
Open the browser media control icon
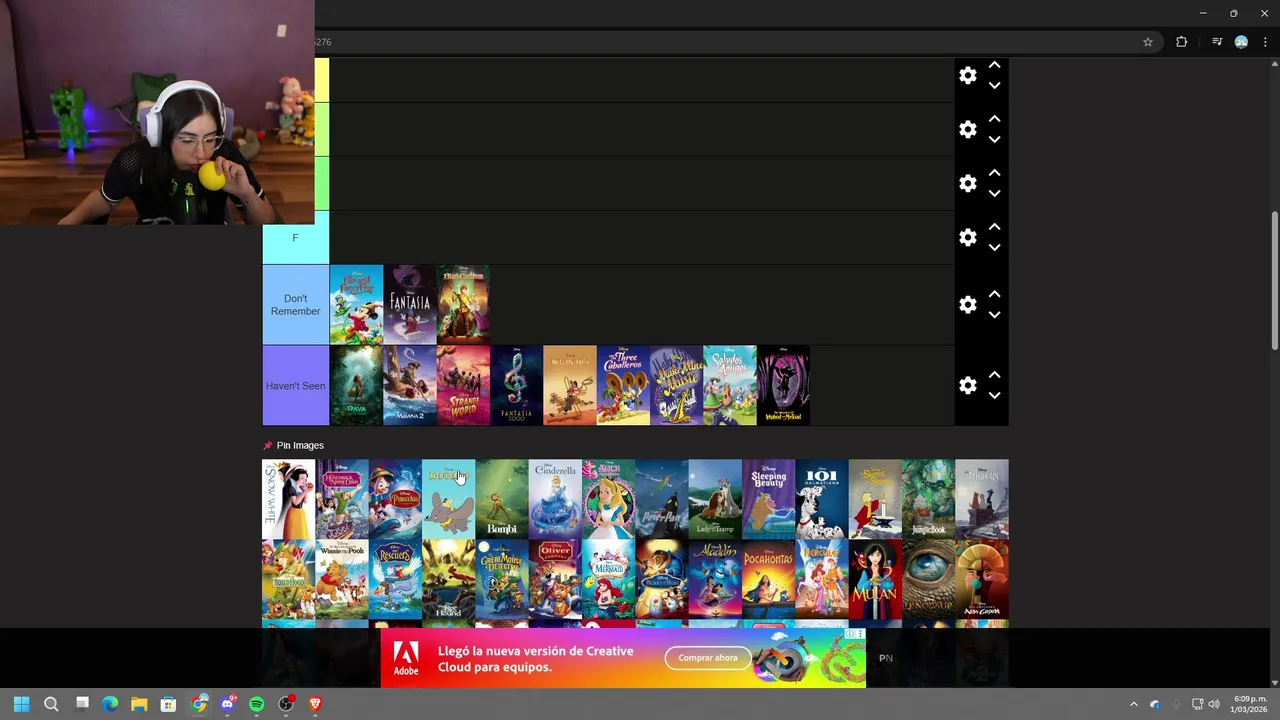(x=1217, y=42)
